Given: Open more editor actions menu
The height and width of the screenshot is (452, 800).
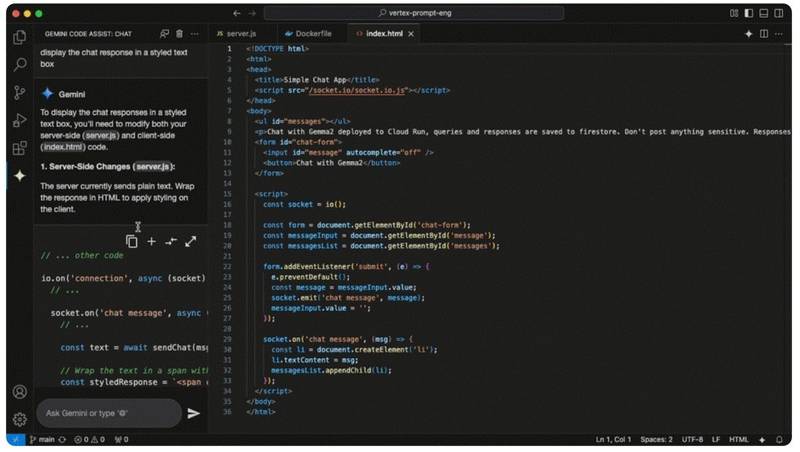Looking at the screenshot, I should click(x=779, y=34).
